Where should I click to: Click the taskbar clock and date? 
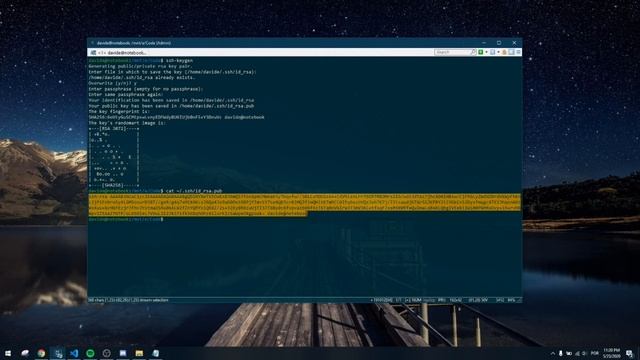[611, 353]
